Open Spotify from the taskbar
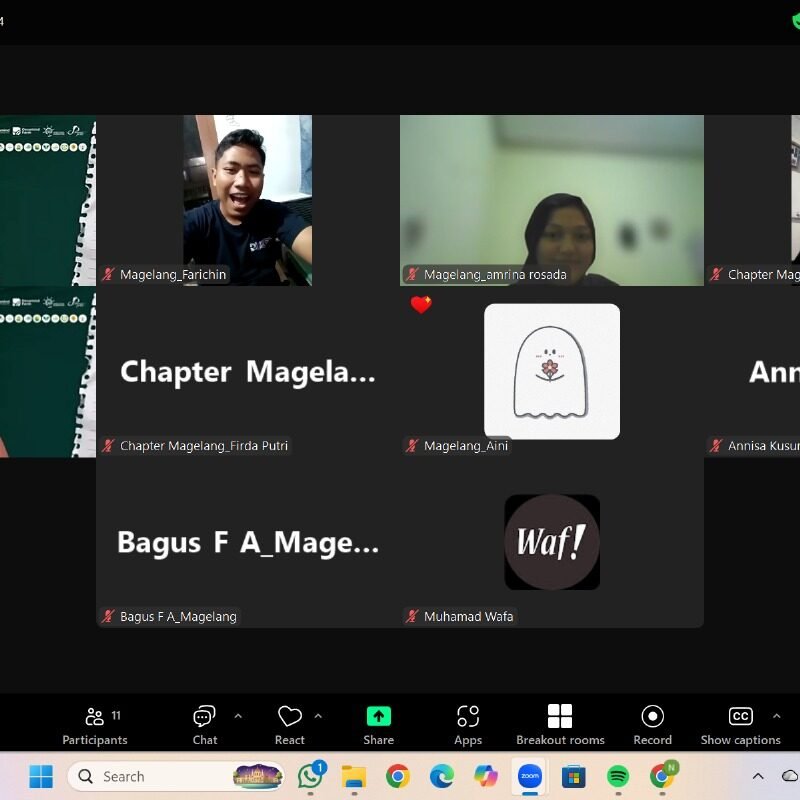This screenshot has height=800, width=800. (618, 776)
